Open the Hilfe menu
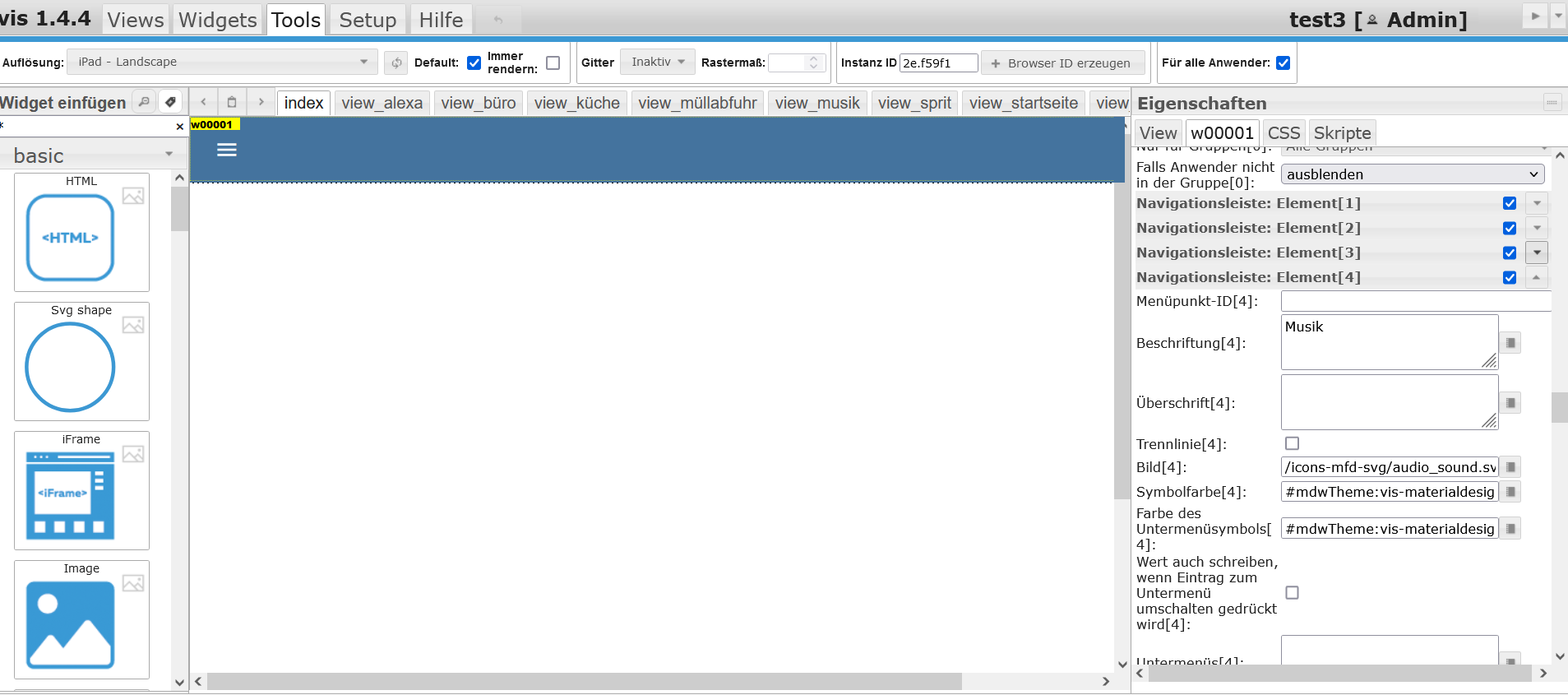 (442, 20)
